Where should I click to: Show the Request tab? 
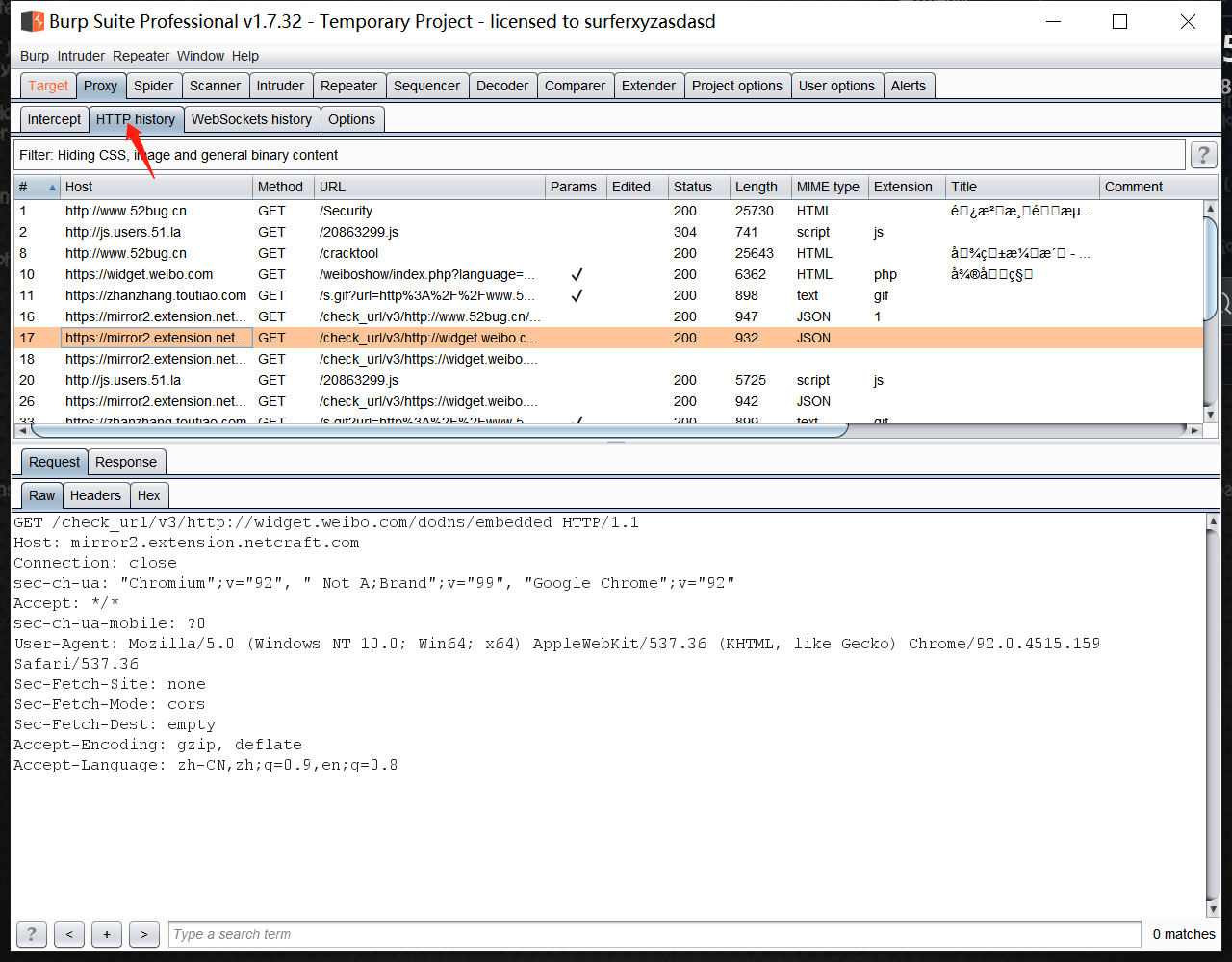pos(55,462)
